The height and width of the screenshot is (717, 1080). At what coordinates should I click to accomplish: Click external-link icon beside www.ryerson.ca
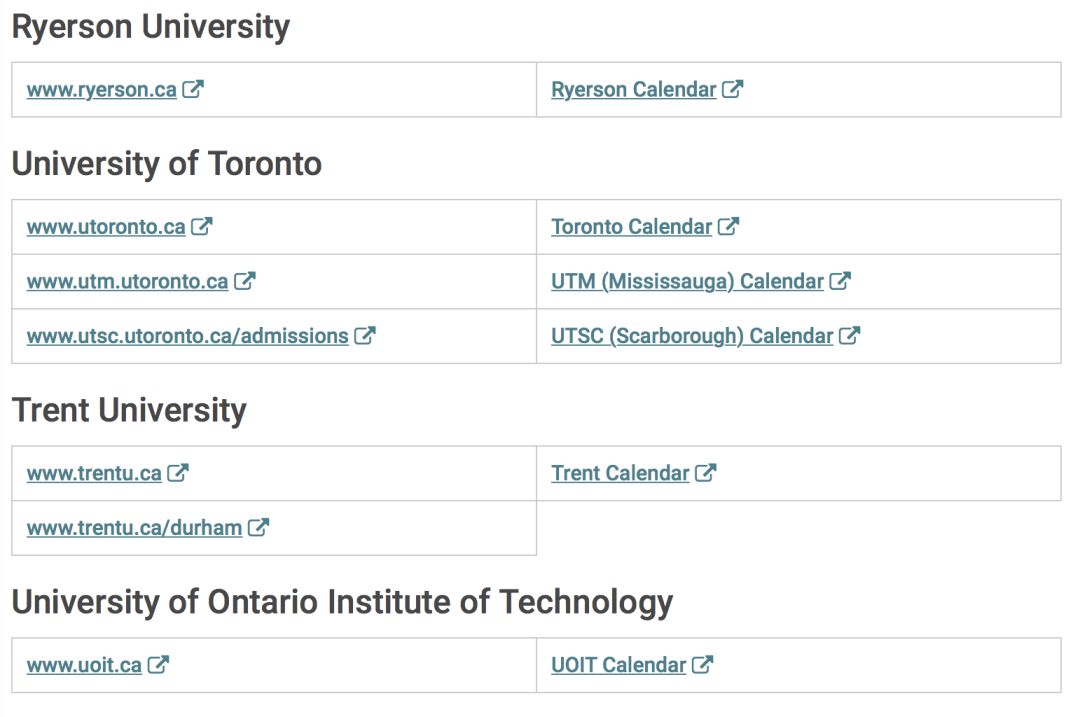193,89
